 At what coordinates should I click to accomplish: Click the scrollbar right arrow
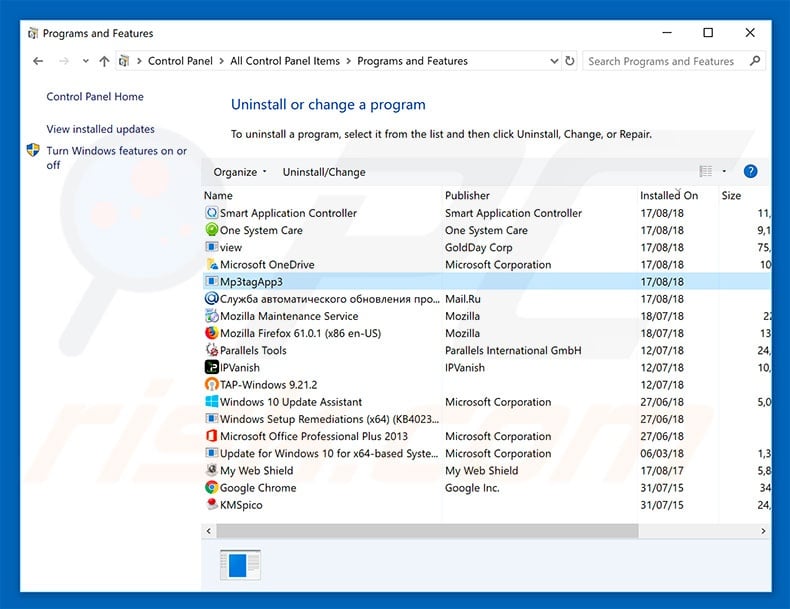pyautogui.click(x=763, y=531)
